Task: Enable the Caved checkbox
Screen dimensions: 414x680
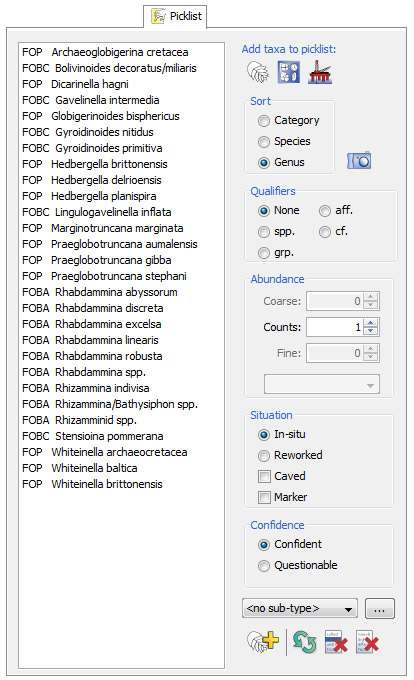Action: (264, 477)
